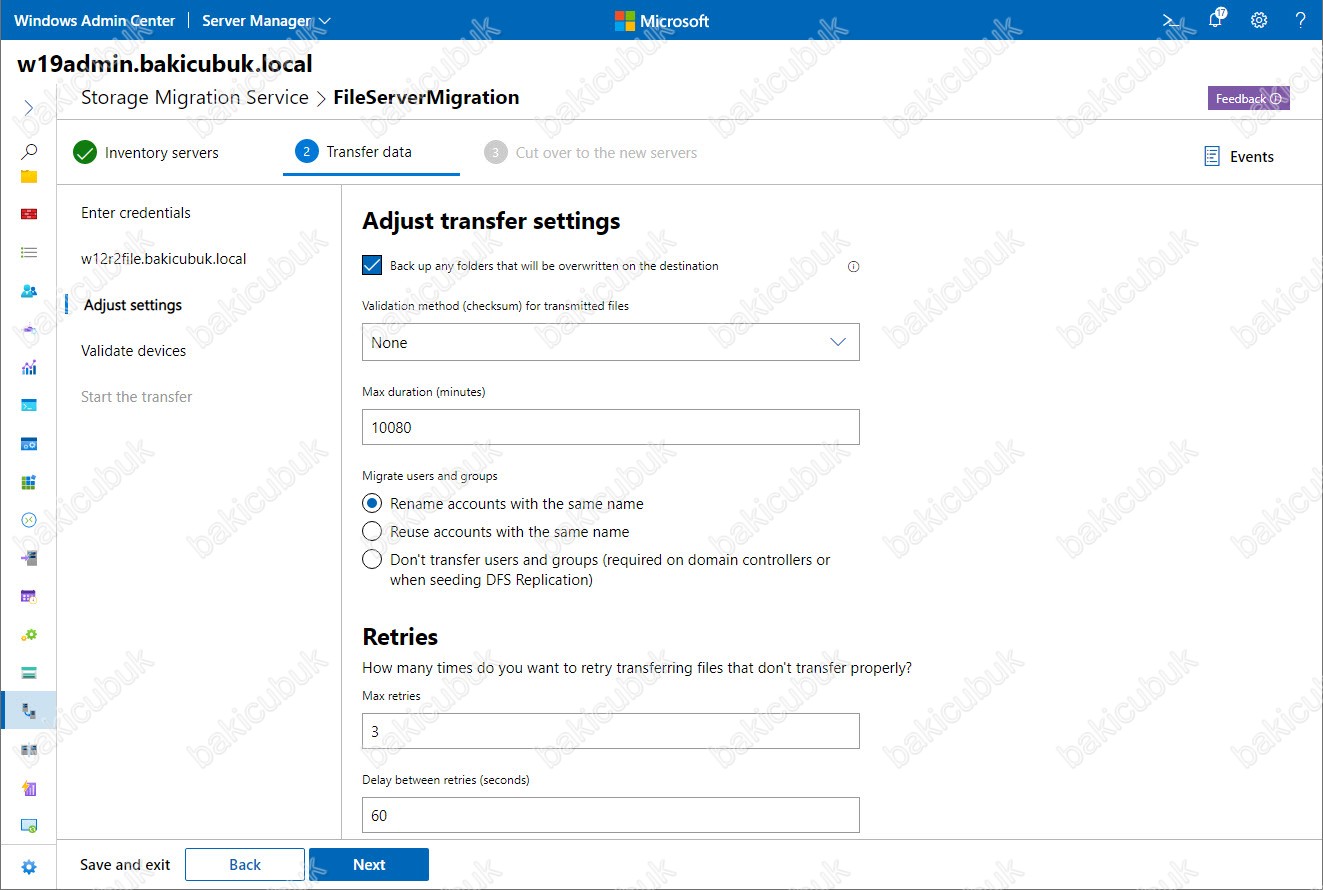Open the Services gears icon
Screen dimensions: 1323x890
click(29, 634)
